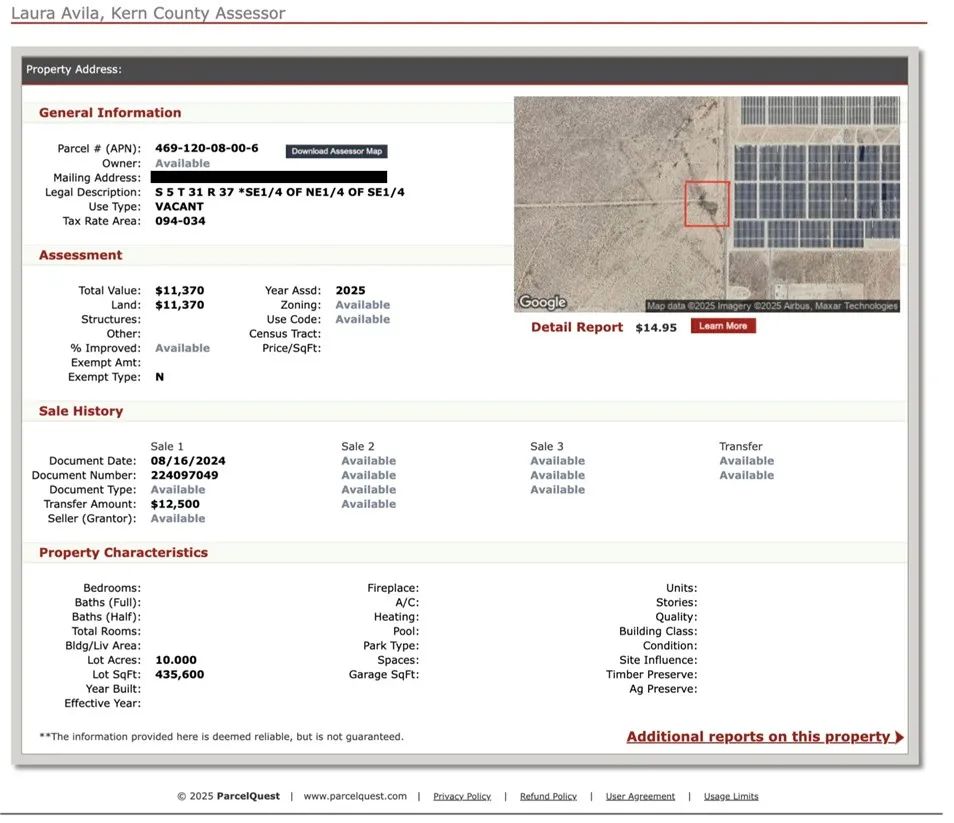Open Additional reports on this property
This screenshot has width=954, height=823.
coord(758,737)
